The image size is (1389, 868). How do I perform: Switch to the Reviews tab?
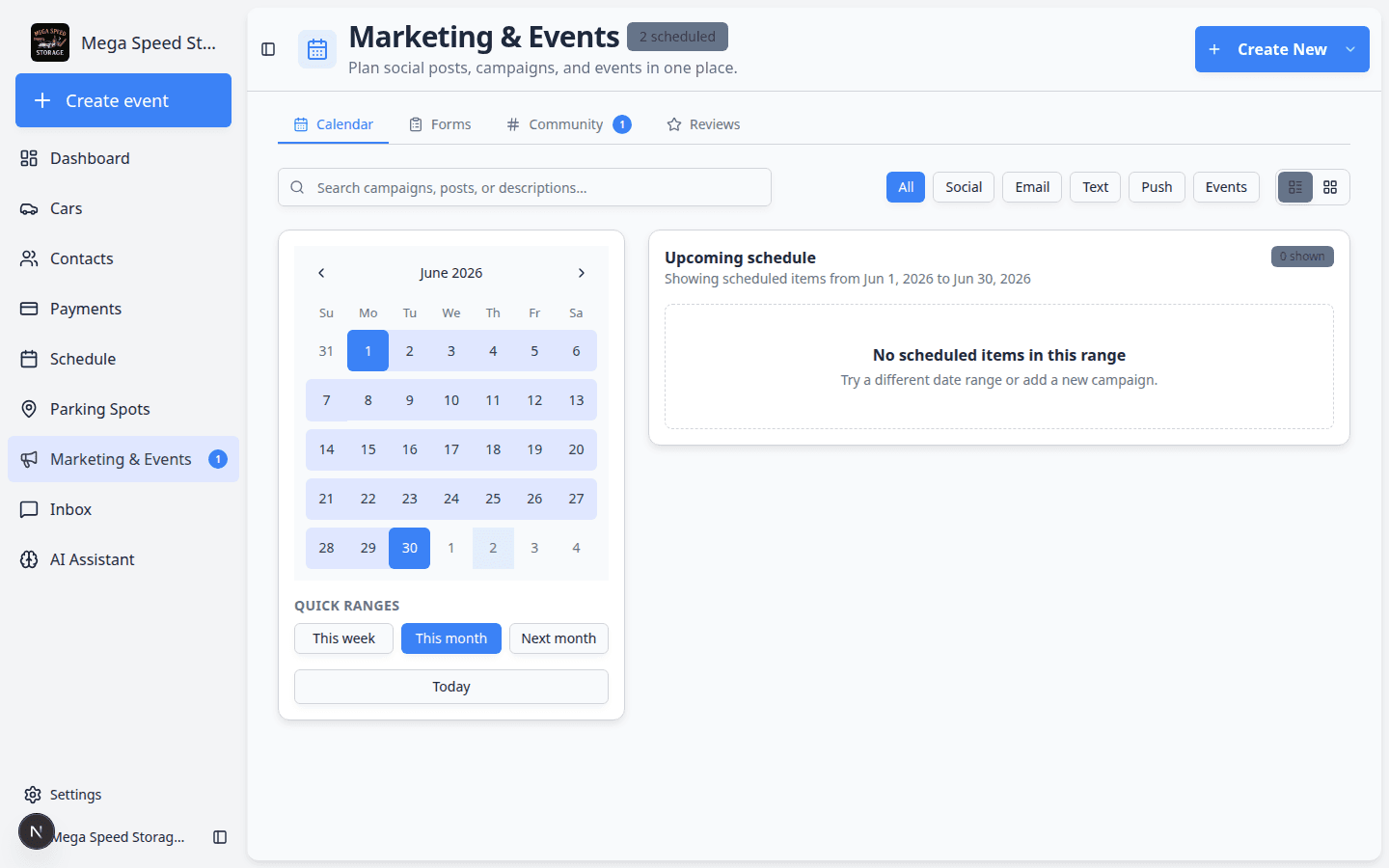(x=703, y=124)
